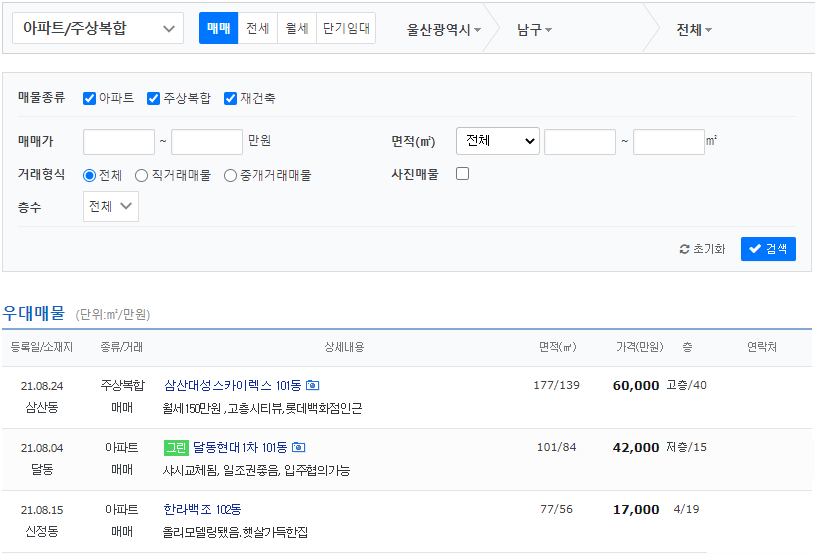Click floor value 고층/40
815x554 pixels.
pos(687,385)
